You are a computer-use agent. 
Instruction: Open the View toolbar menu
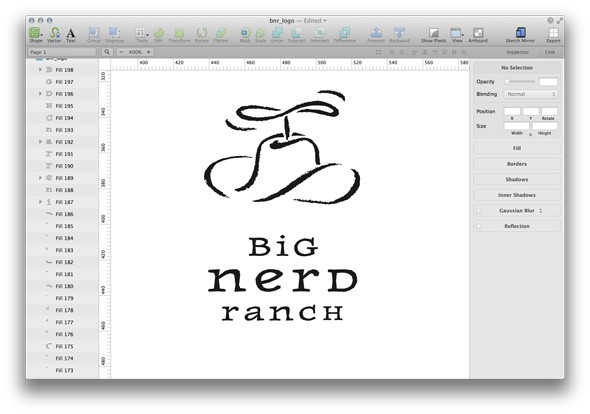[x=457, y=35]
